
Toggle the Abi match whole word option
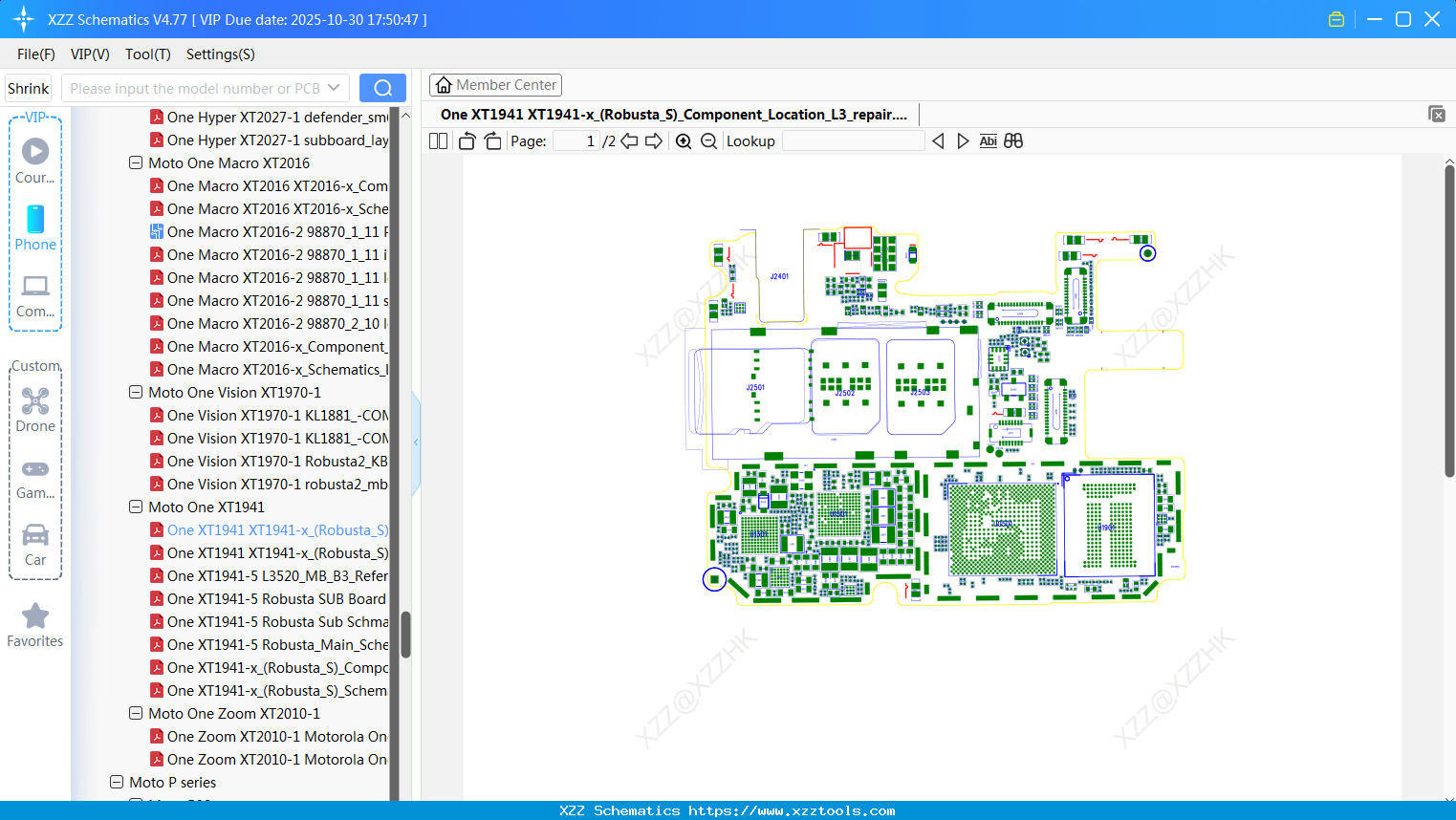click(x=988, y=141)
